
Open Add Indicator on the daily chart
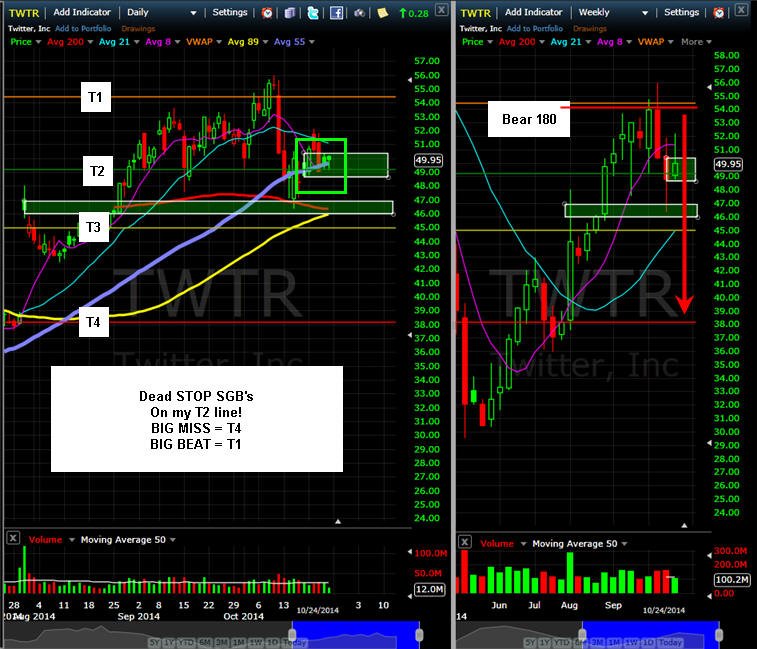tap(82, 13)
